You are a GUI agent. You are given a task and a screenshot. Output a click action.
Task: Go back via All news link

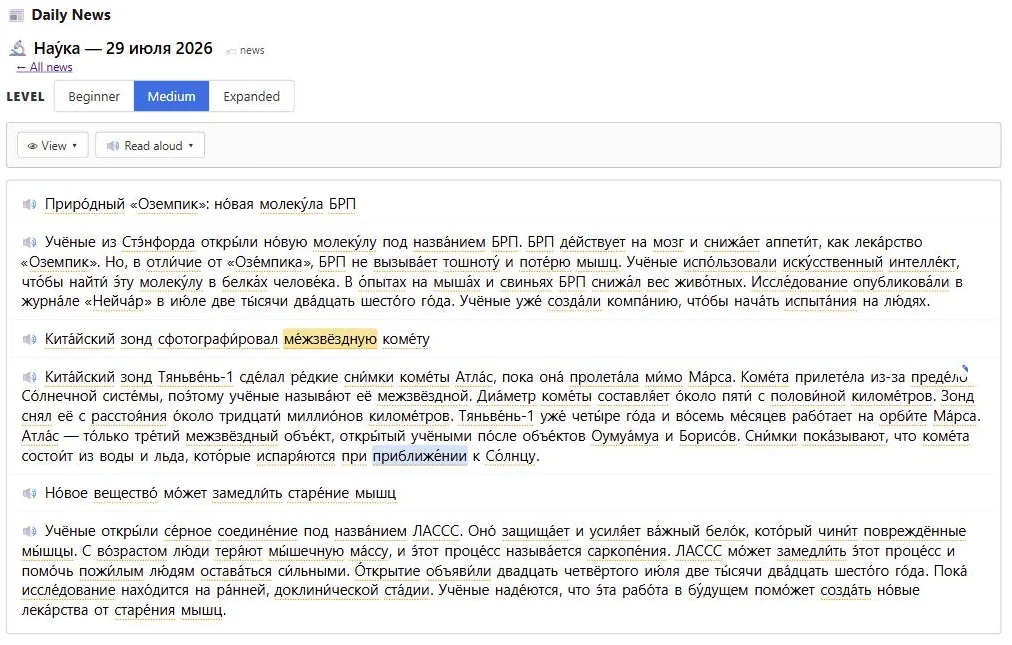coord(45,67)
